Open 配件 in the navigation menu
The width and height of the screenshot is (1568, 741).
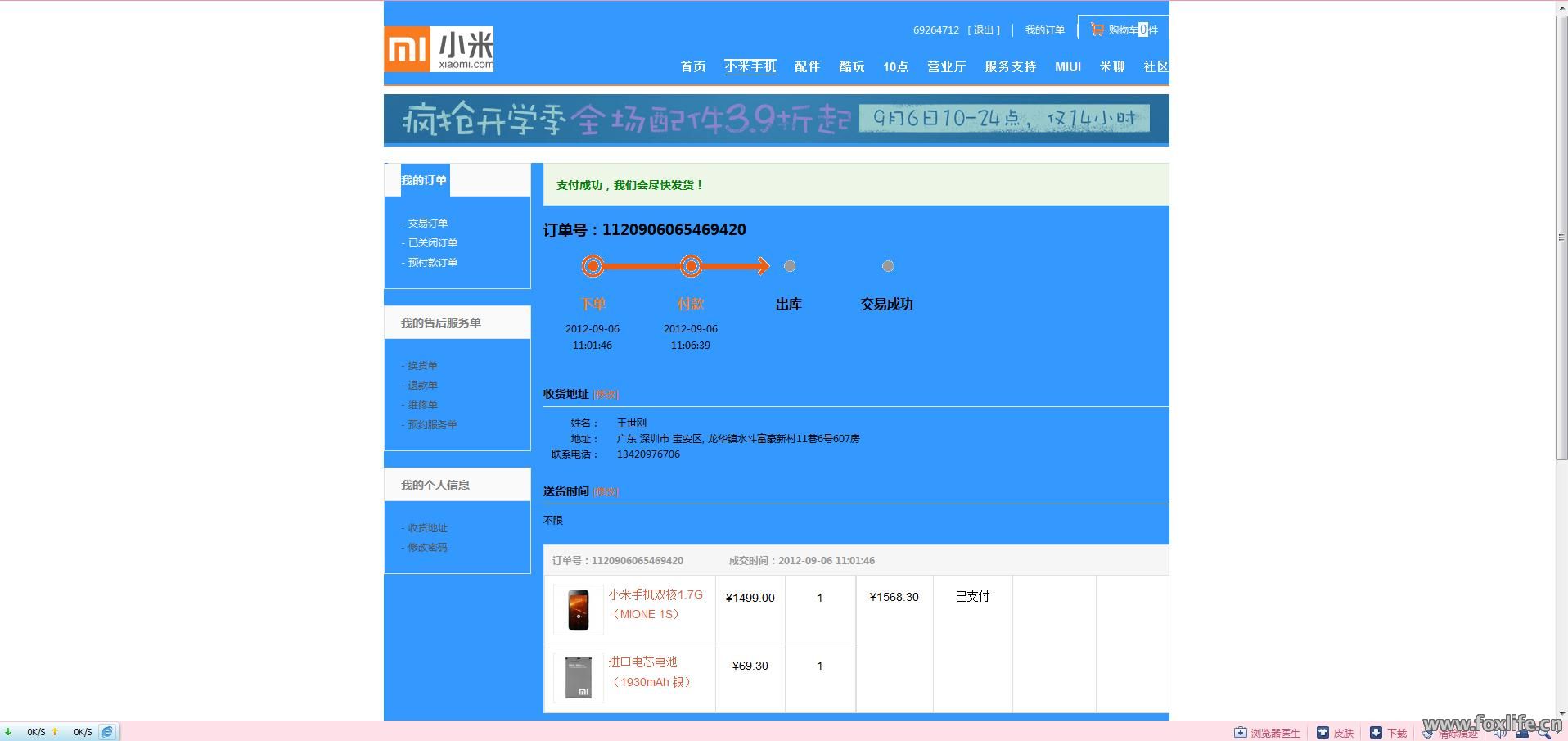point(806,67)
